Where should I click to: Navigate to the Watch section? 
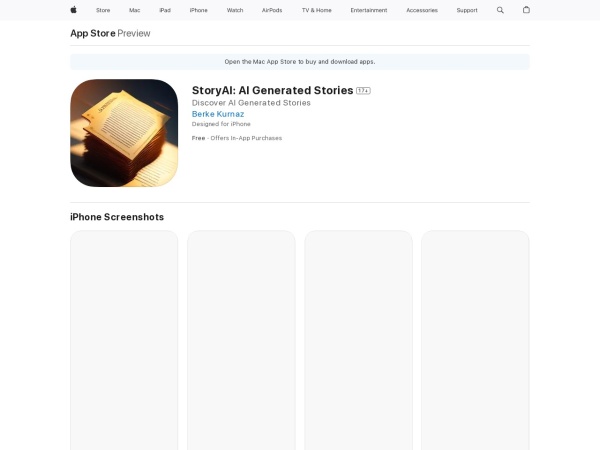coord(235,10)
